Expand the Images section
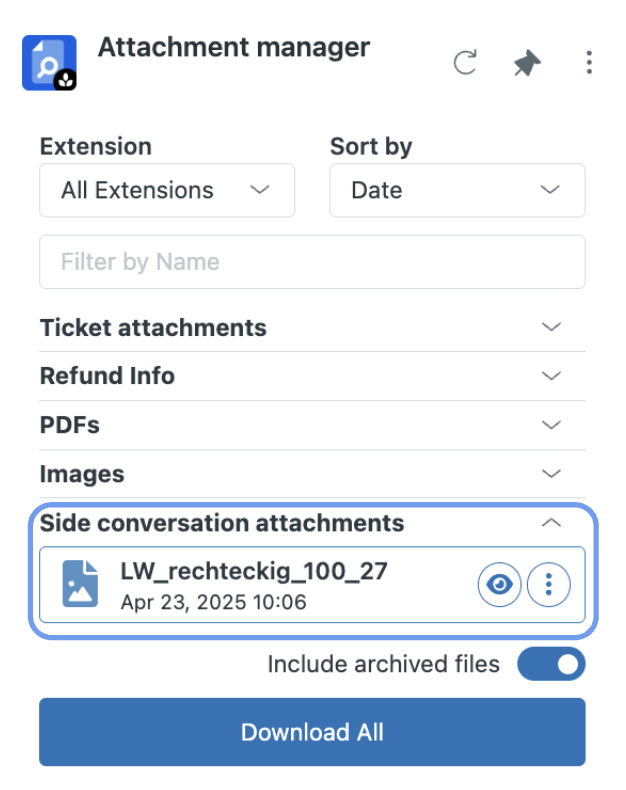The height and width of the screenshot is (790, 626). point(312,474)
